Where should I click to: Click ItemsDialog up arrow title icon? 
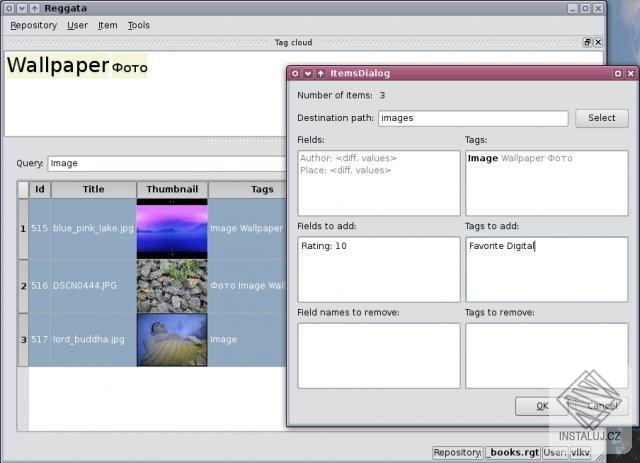(x=321, y=73)
